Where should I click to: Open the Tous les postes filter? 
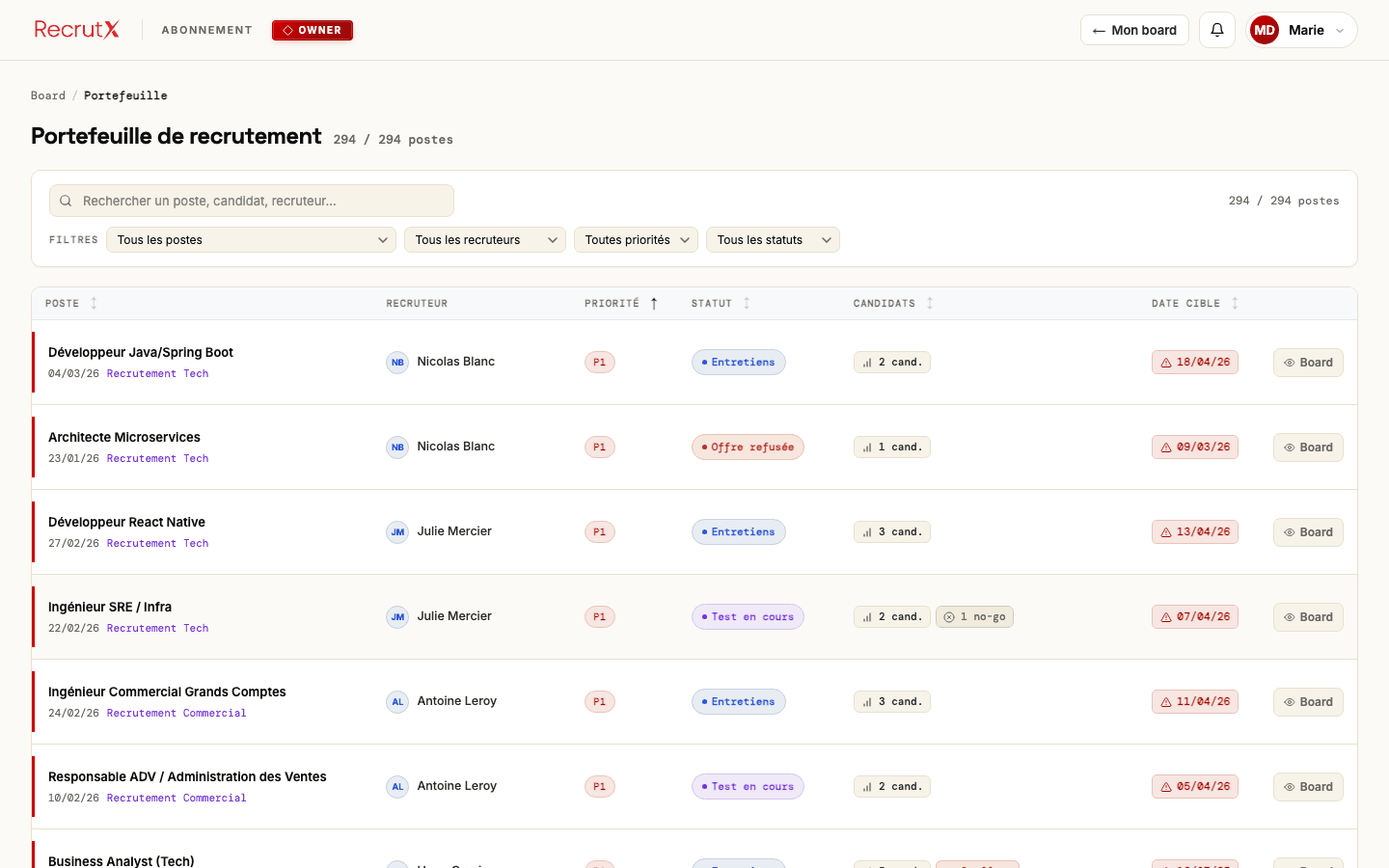[251, 240]
